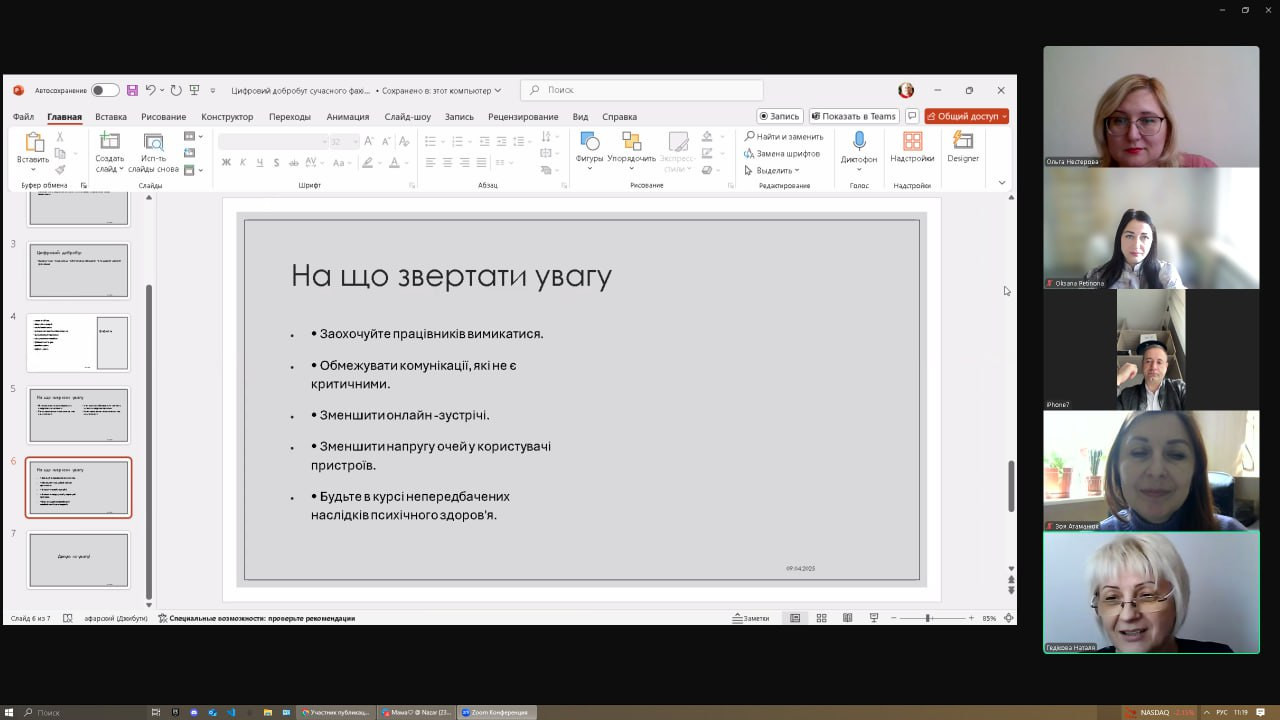
Task: Toggle the AutoSave (Автосохранение) switch
Action: 105,90
